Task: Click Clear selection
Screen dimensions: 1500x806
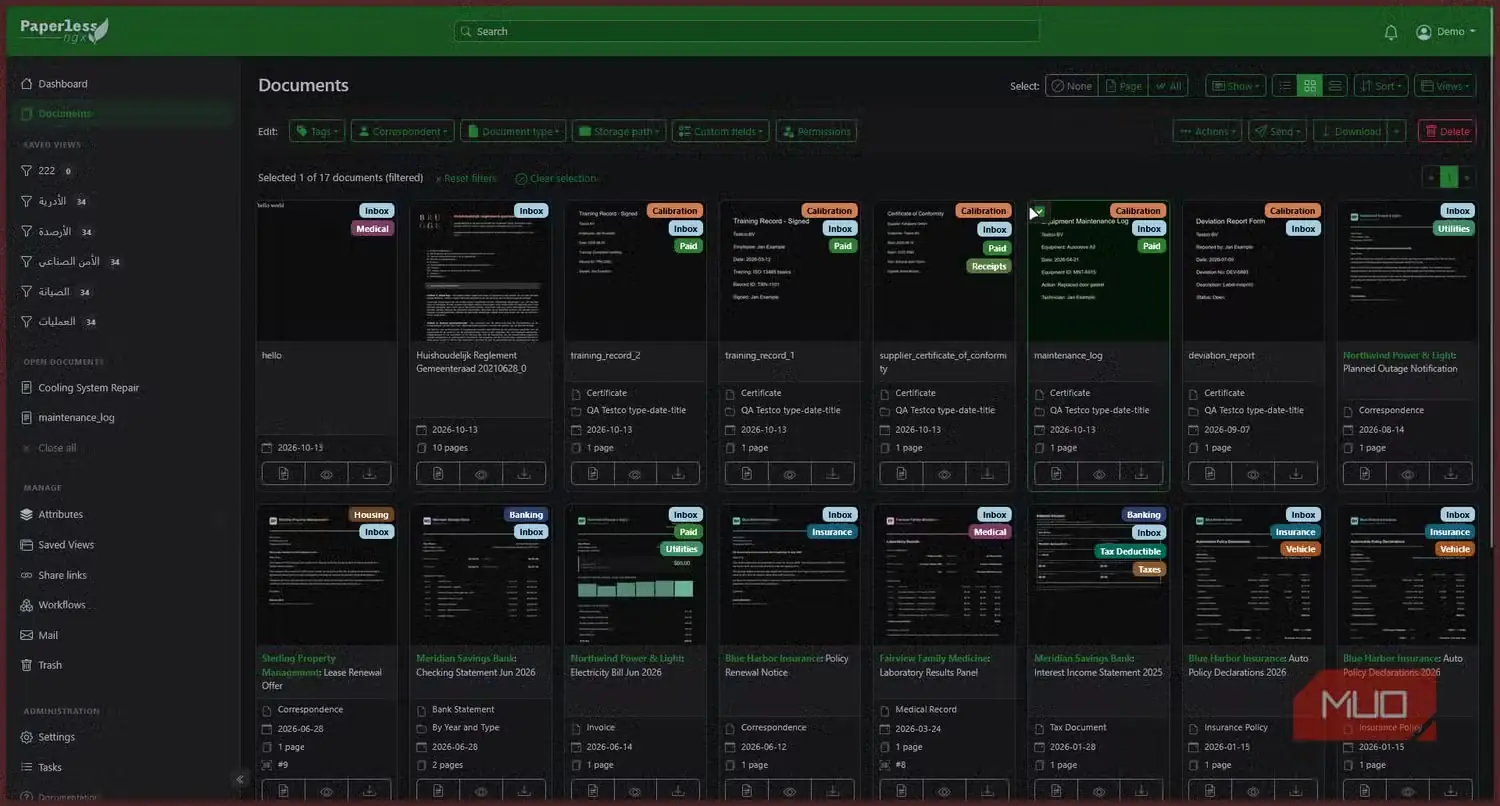Action: (x=557, y=178)
